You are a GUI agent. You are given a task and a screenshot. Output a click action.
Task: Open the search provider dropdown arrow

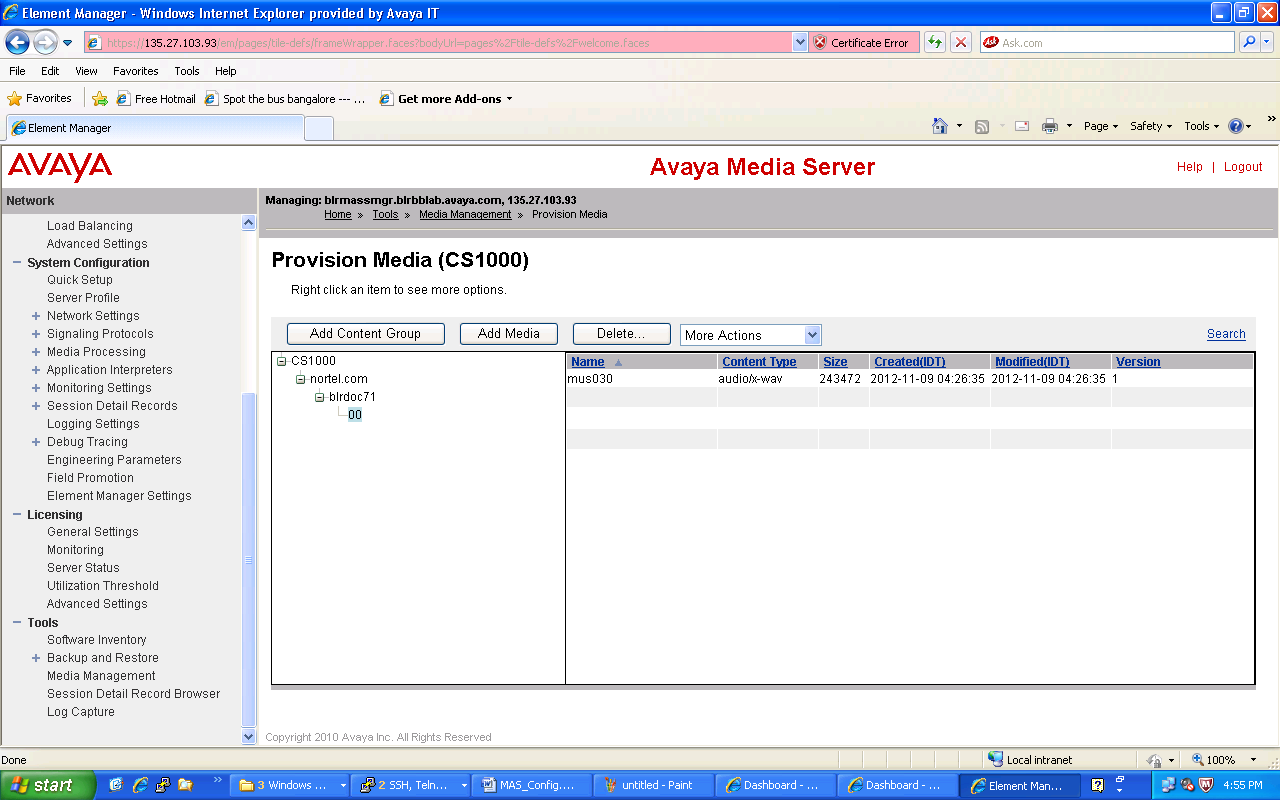(1268, 42)
